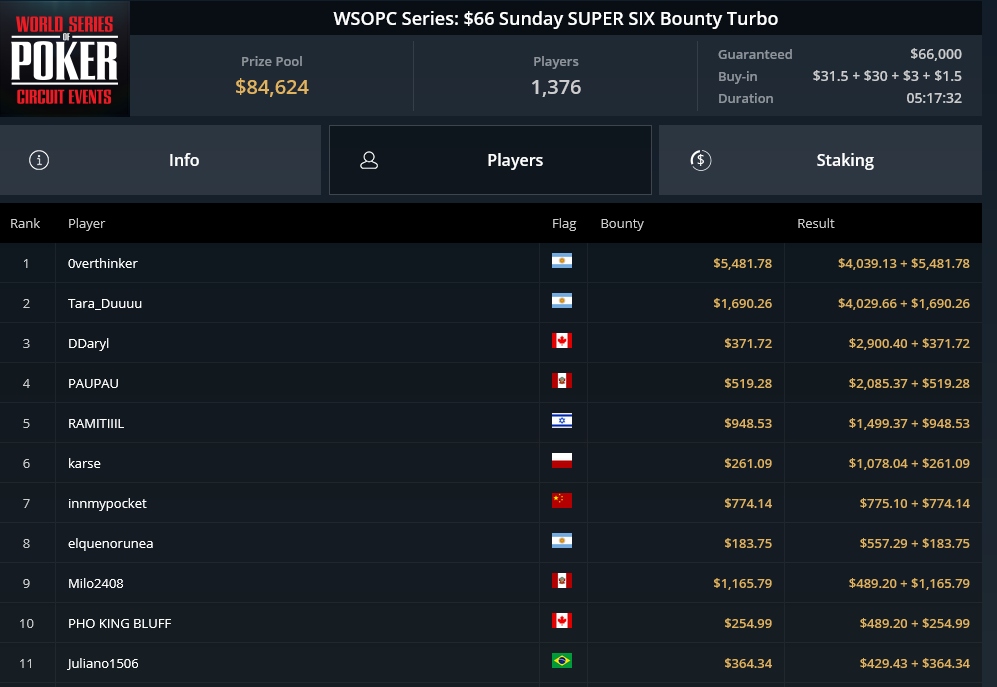Click bounty value $1,165.79 in Bounty column
Screen dimensions: 997x687
pyautogui.click(x=742, y=583)
